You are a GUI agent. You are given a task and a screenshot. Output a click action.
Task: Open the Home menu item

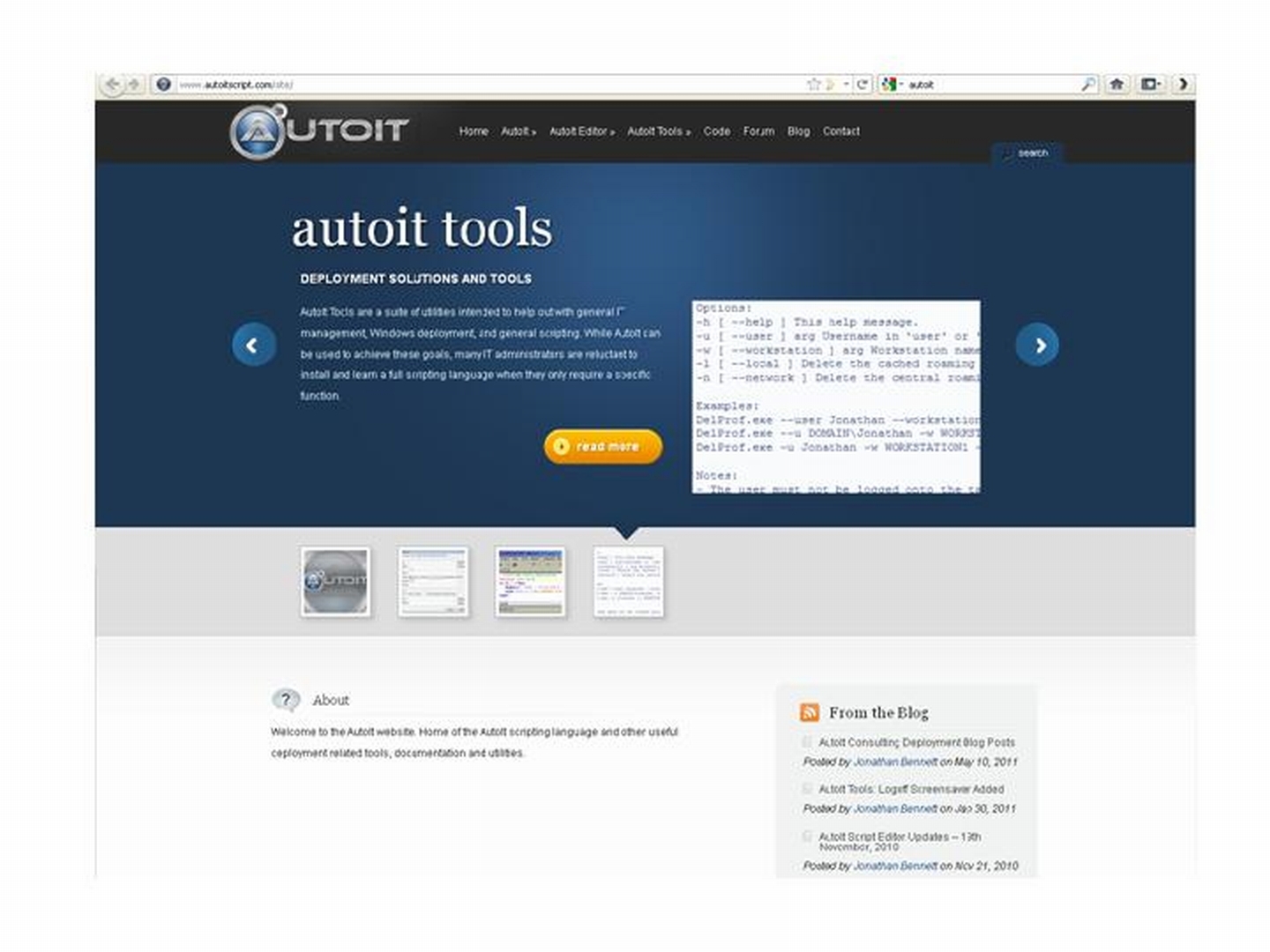474,131
